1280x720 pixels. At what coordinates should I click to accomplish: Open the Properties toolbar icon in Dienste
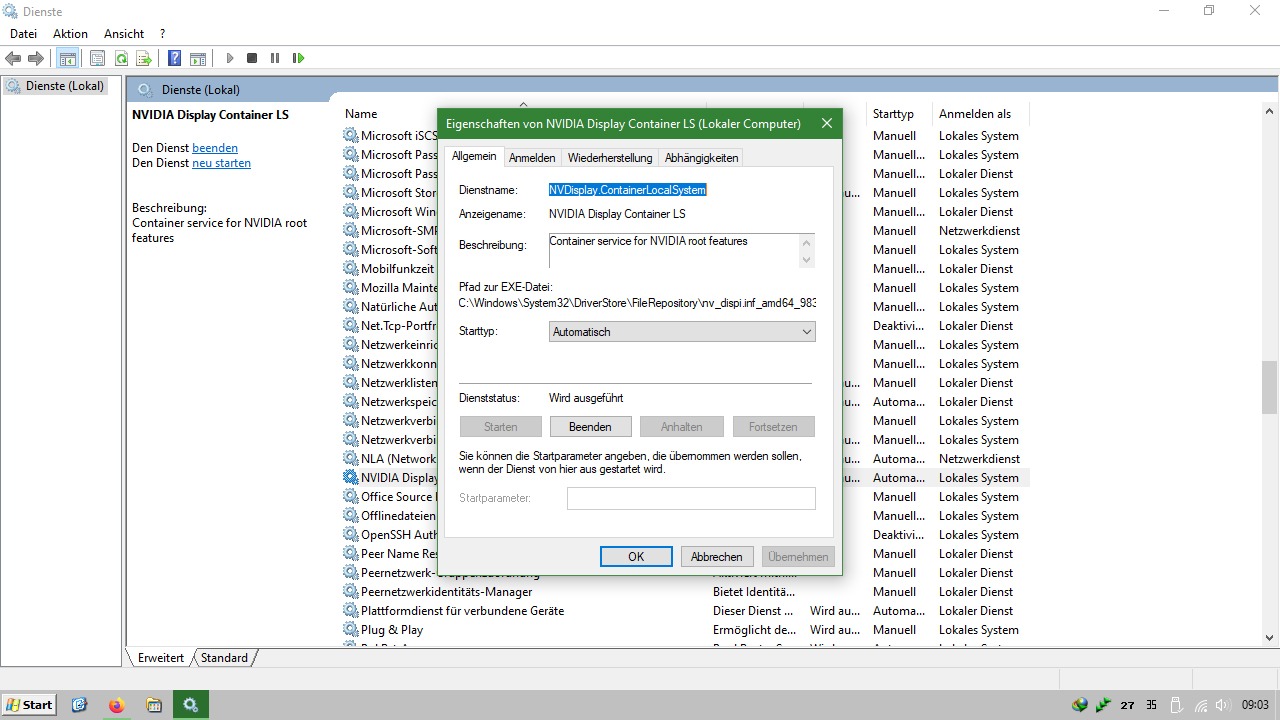pyautogui.click(x=97, y=59)
